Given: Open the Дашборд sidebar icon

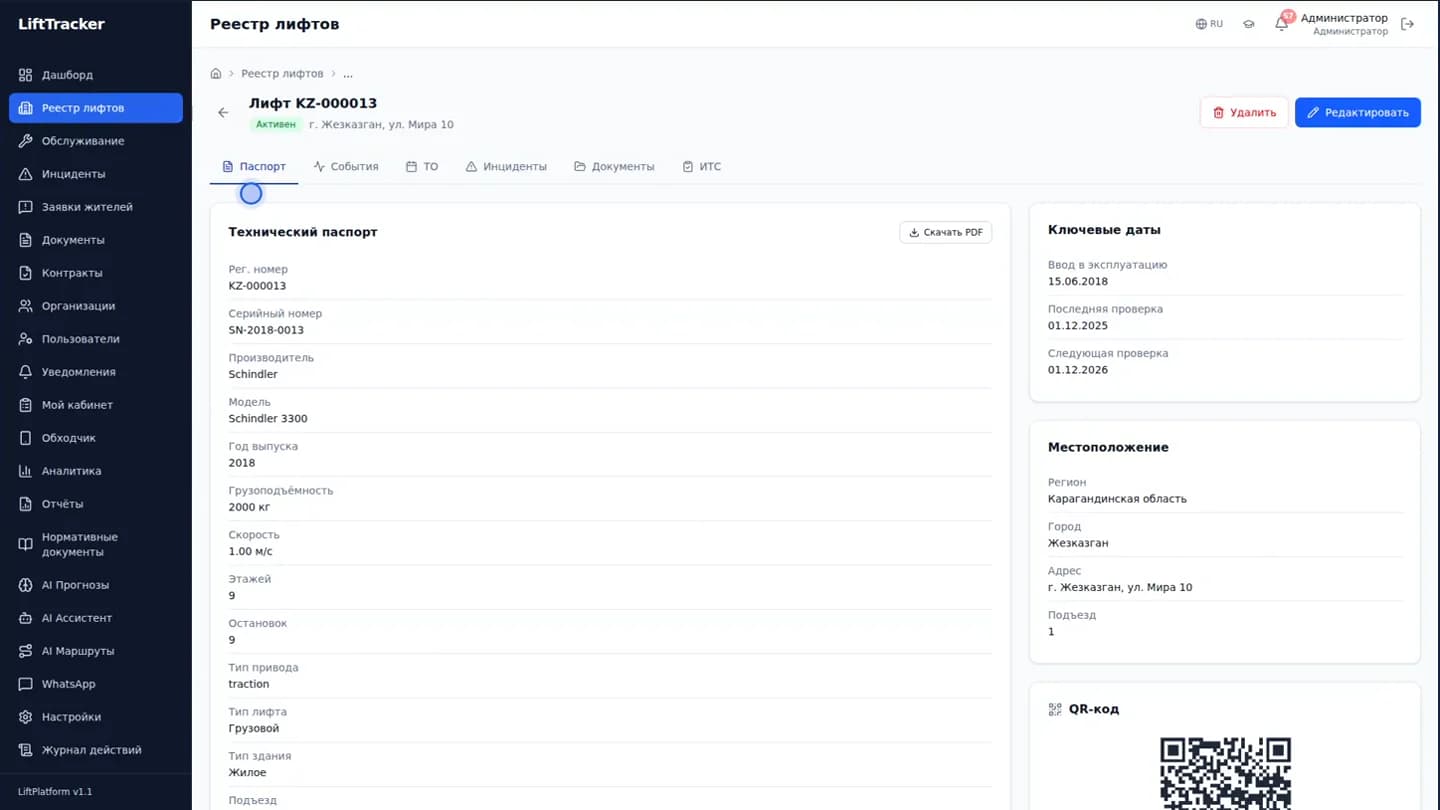Looking at the screenshot, I should point(26,75).
